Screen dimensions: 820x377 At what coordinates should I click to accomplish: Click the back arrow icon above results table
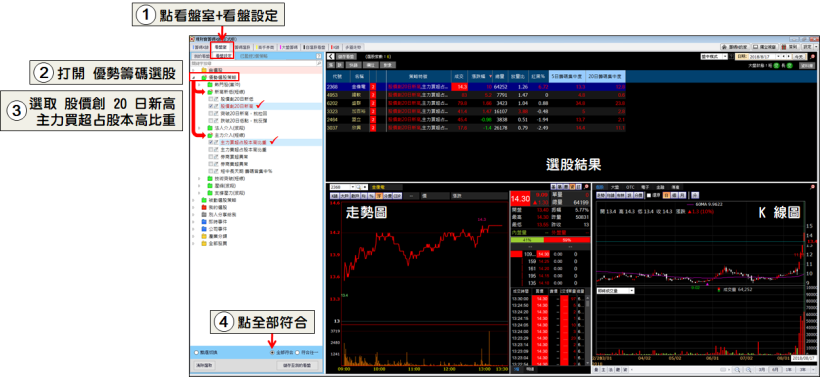[x=330, y=56]
